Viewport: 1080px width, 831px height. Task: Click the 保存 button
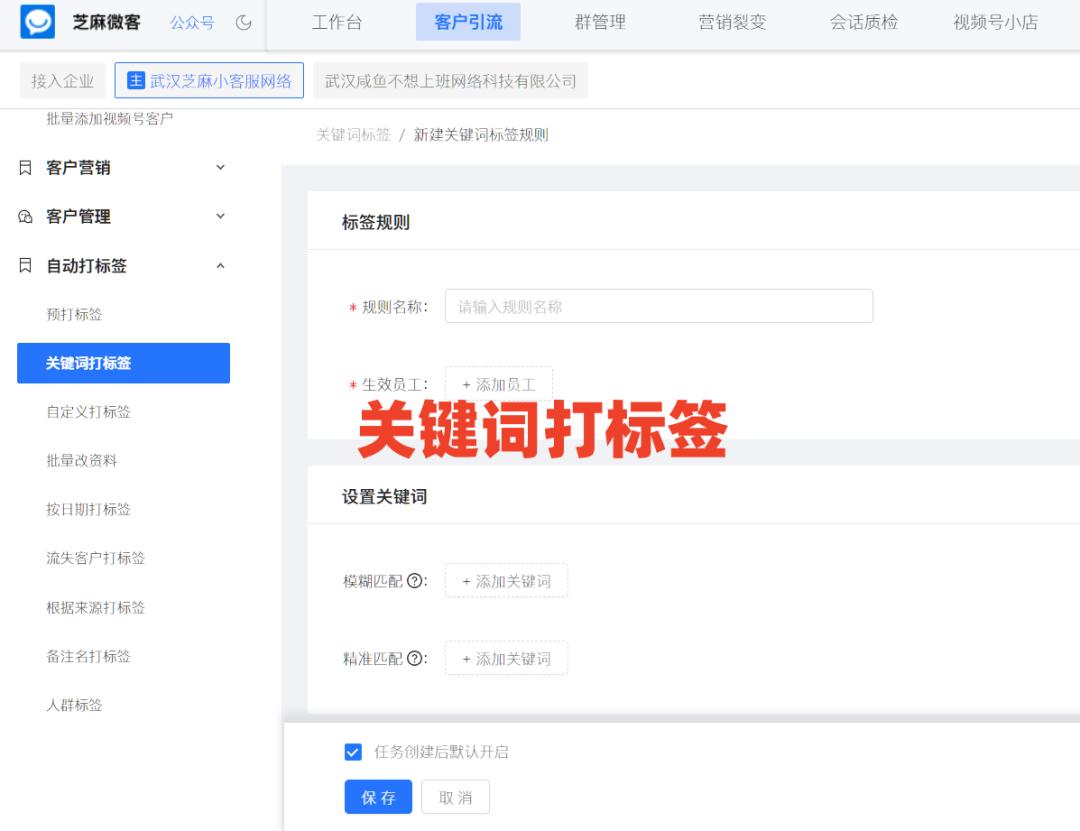coord(378,796)
